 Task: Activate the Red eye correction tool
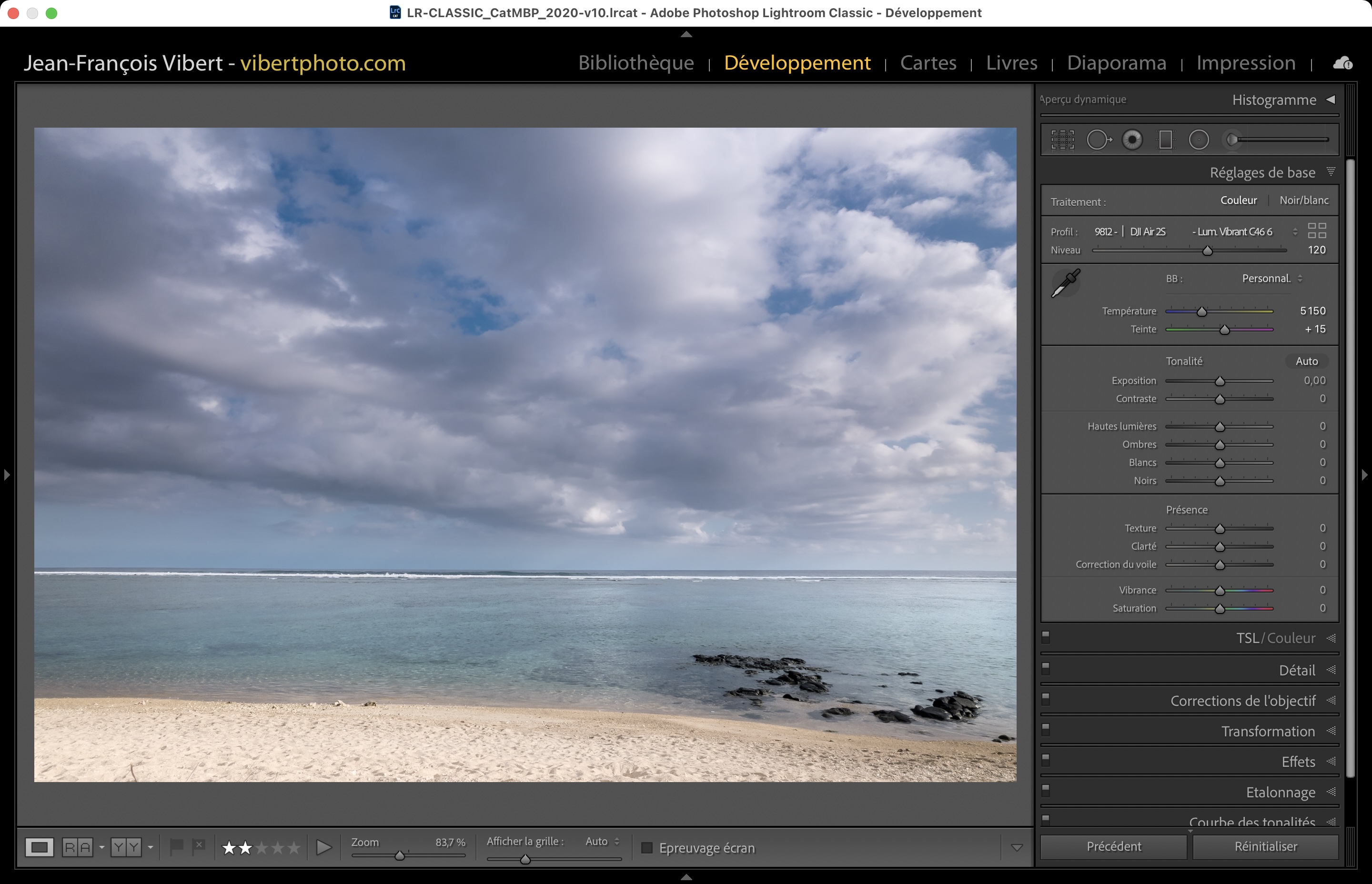(1132, 140)
